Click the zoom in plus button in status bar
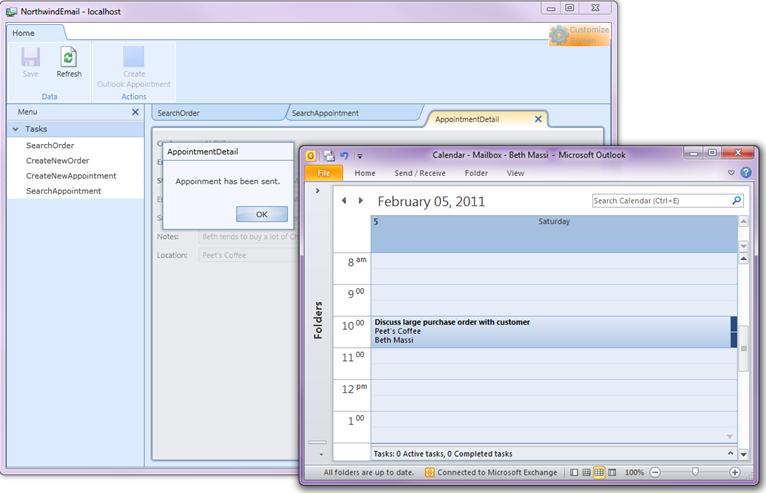Viewport: 766px width, 493px height. pyautogui.click(x=735, y=472)
